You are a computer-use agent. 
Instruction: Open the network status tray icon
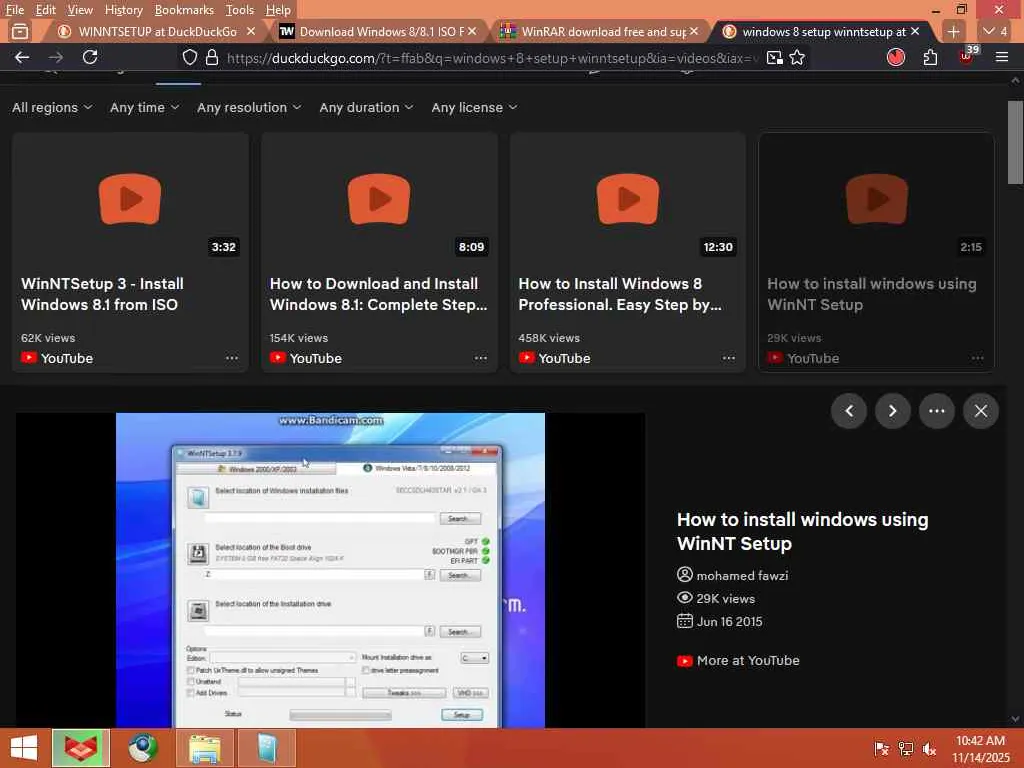coord(906,749)
